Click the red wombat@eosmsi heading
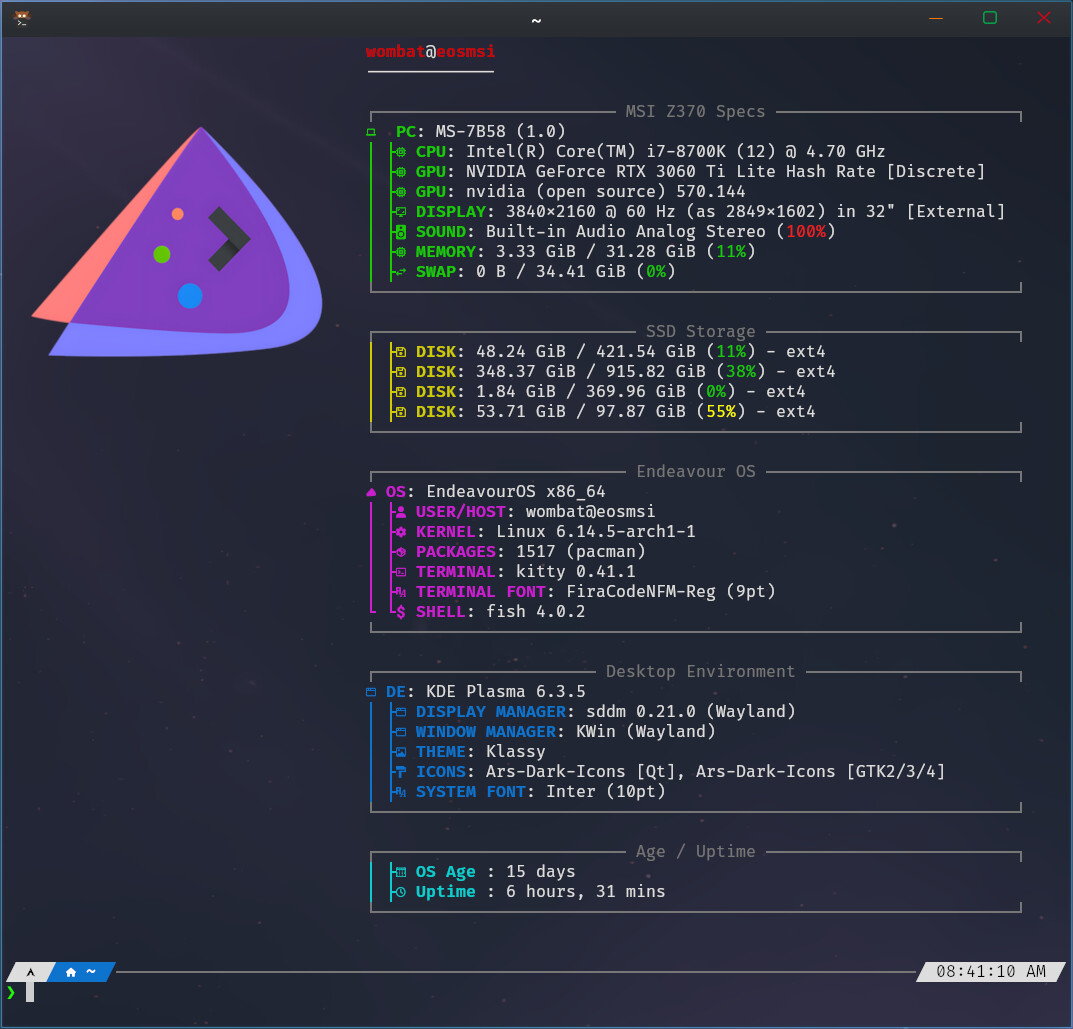This screenshot has height=1029, width=1073. (430, 52)
